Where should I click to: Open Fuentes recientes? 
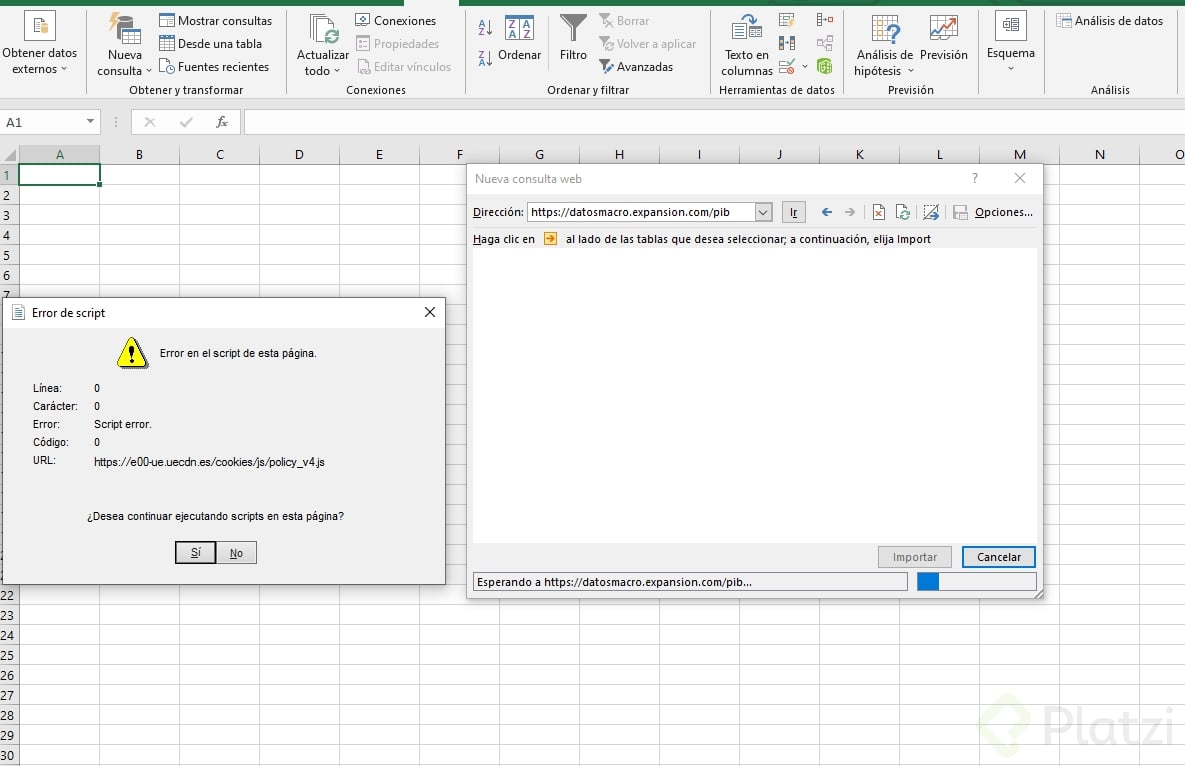214,66
